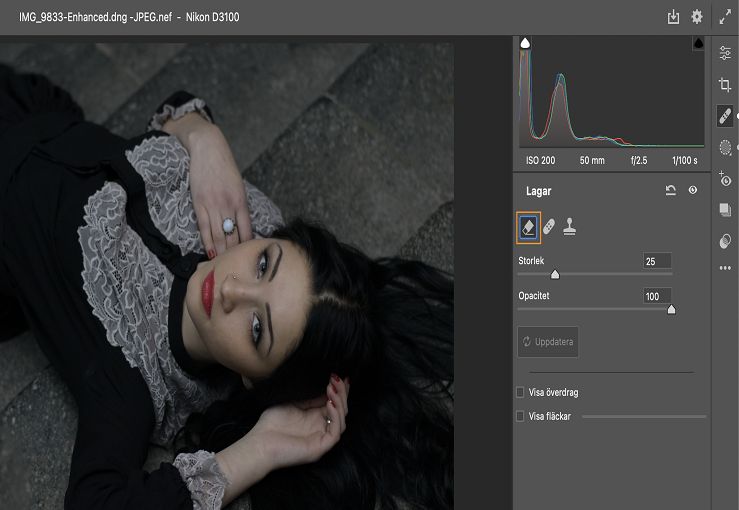Image resolution: width=739 pixels, height=510 pixels.
Task: Click the Opacitet label
Action: [x=534, y=296]
